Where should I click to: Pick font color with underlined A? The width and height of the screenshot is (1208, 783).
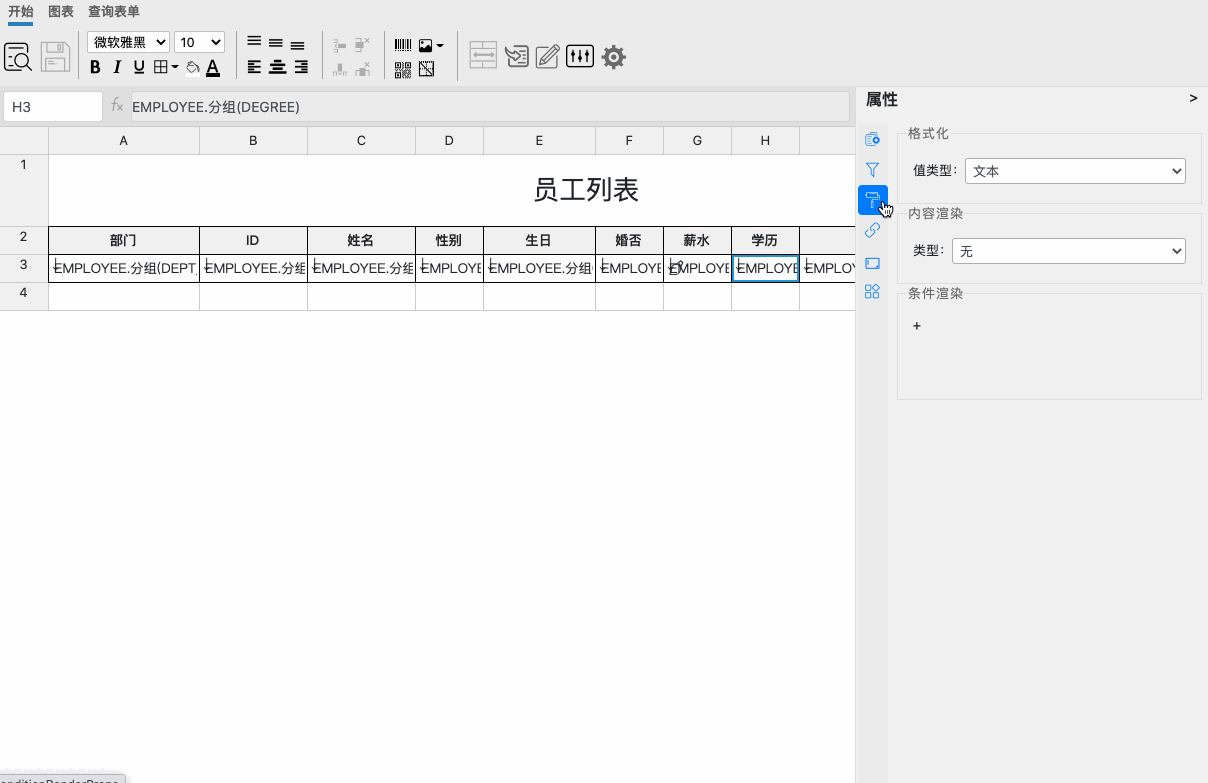[213, 68]
